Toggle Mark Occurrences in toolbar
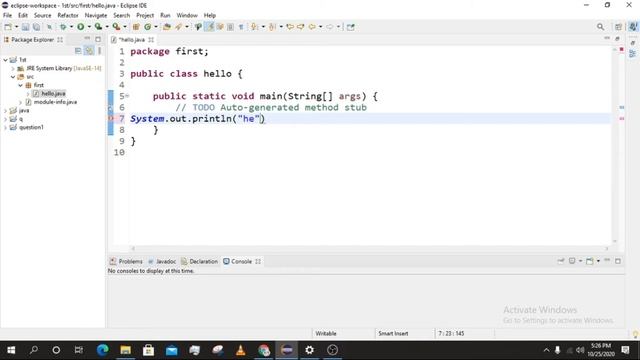This screenshot has height=360, width=640. coord(209,27)
